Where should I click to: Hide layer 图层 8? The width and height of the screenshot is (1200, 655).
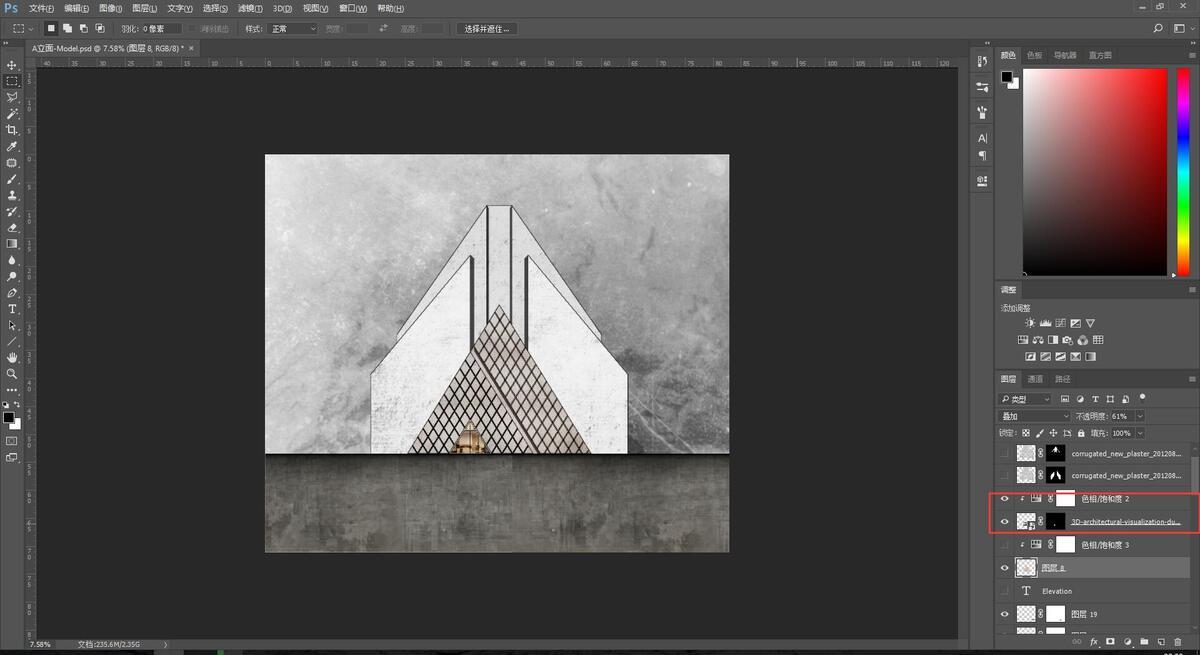pyautogui.click(x=1005, y=567)
